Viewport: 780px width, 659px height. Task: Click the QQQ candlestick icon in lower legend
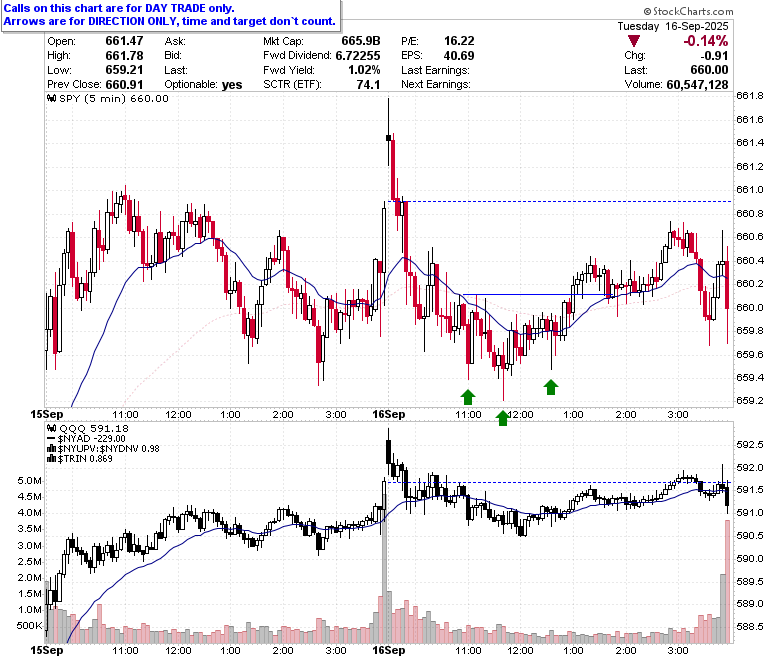pyautogui.click(x=51, y=428)
